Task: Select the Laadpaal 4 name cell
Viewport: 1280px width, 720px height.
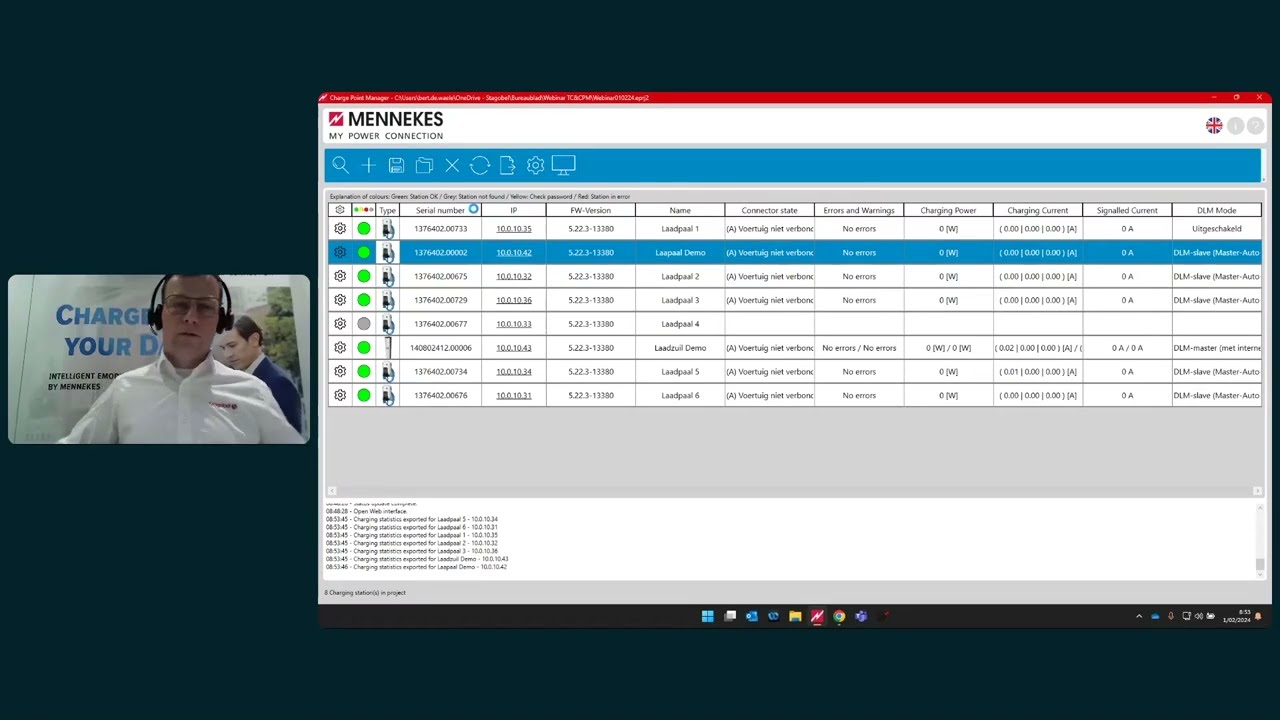Action: tap(680, 324)
